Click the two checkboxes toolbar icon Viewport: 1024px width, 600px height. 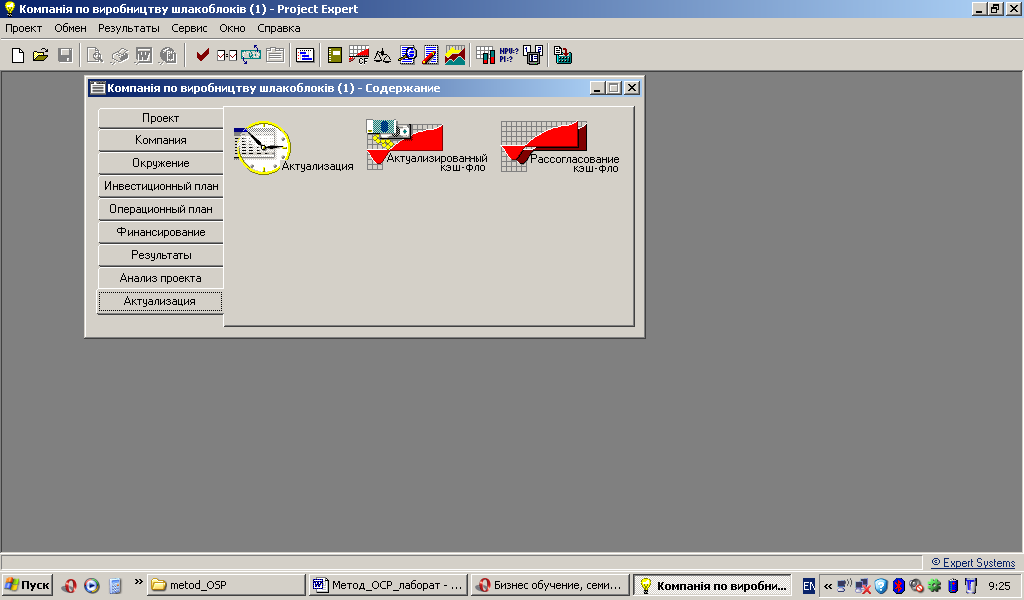coord(227,55)
